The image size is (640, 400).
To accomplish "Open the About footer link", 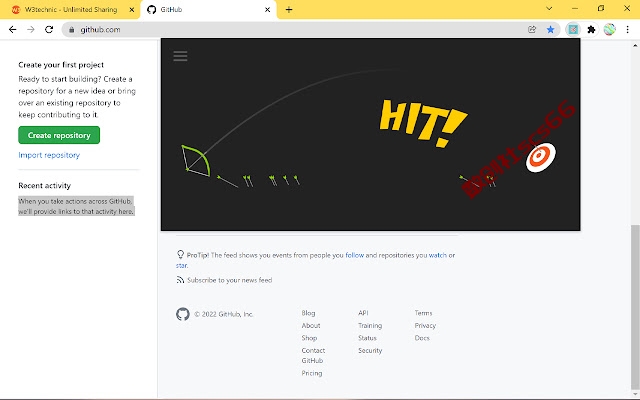I will (311, 325).
